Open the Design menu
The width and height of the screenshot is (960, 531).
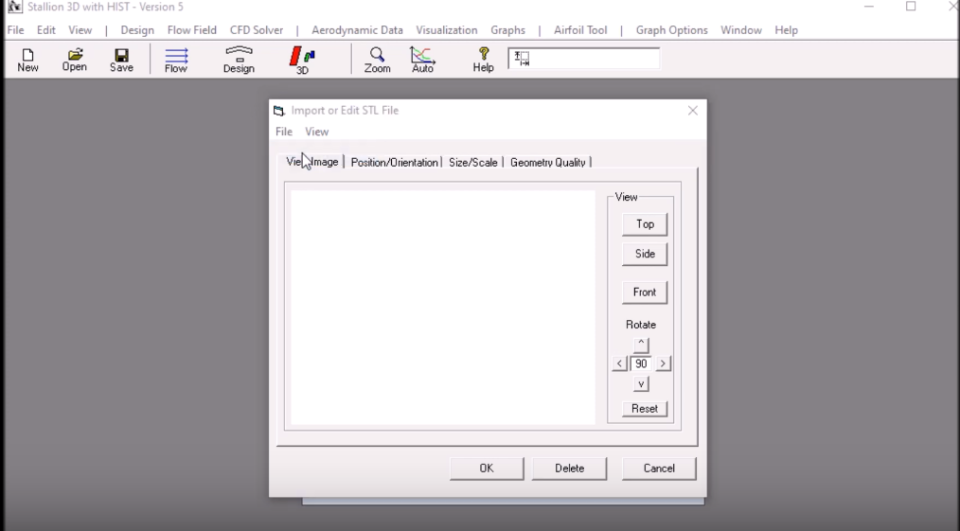[x=137, y=30]
